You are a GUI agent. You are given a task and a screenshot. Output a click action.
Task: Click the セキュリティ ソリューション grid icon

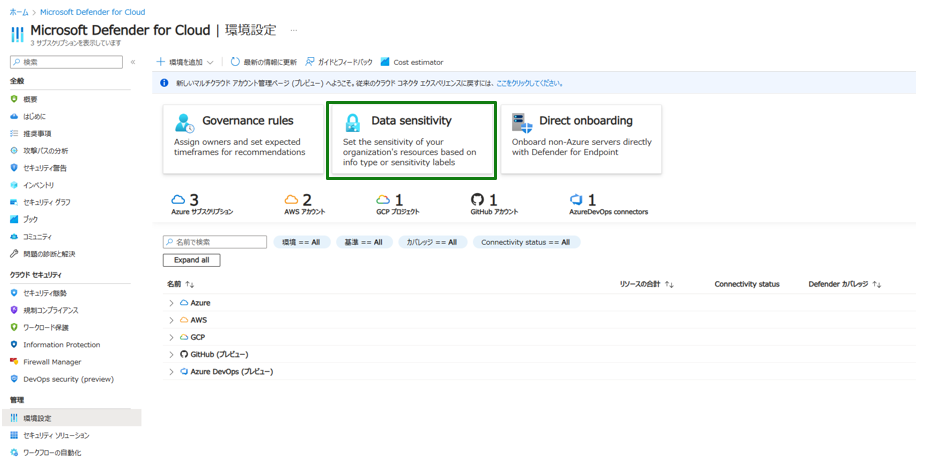pos(14,435)
